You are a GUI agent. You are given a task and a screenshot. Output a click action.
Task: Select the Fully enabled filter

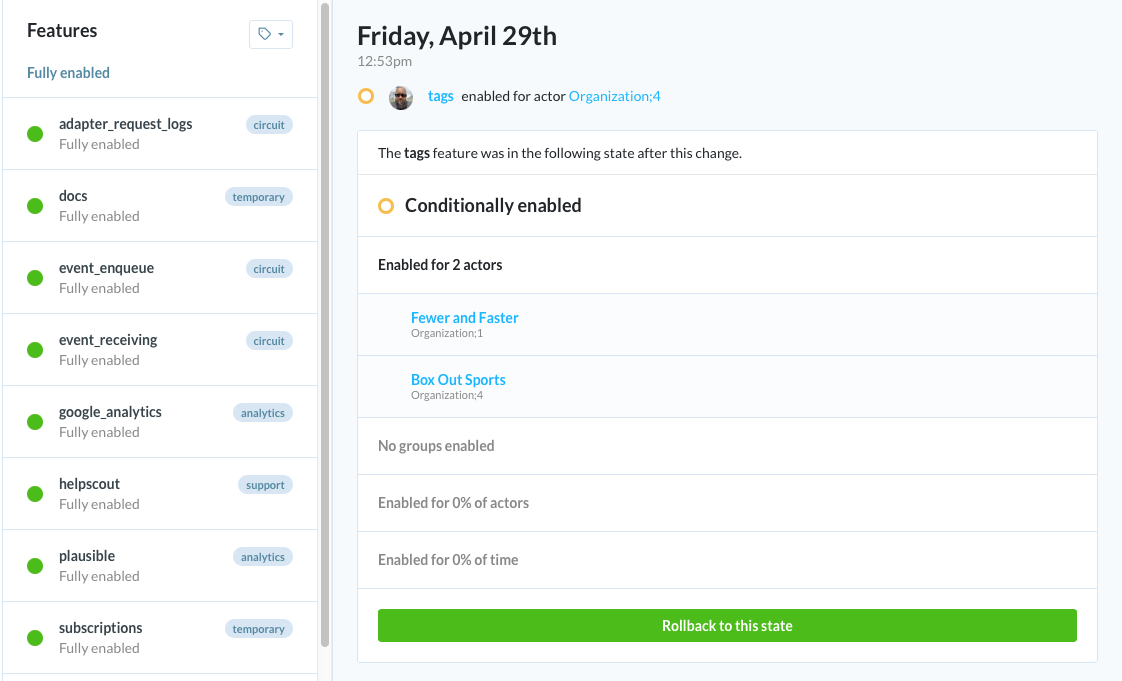(x=68, y=72)
